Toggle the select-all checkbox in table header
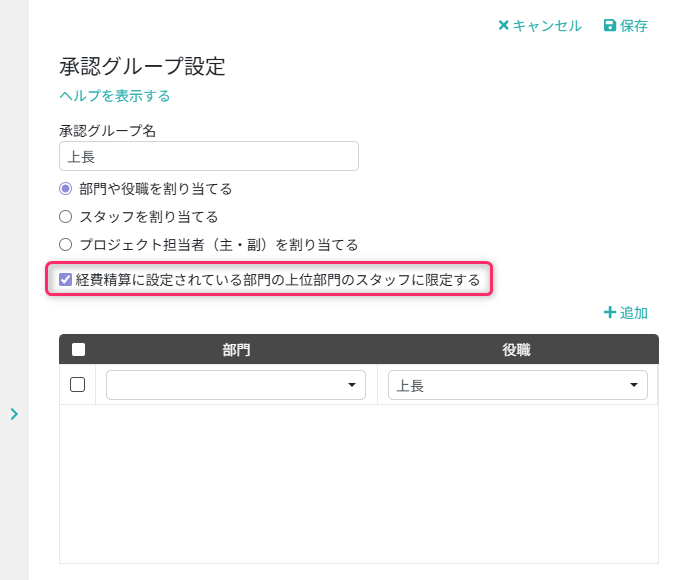686x580 pixels. [78, 349]
